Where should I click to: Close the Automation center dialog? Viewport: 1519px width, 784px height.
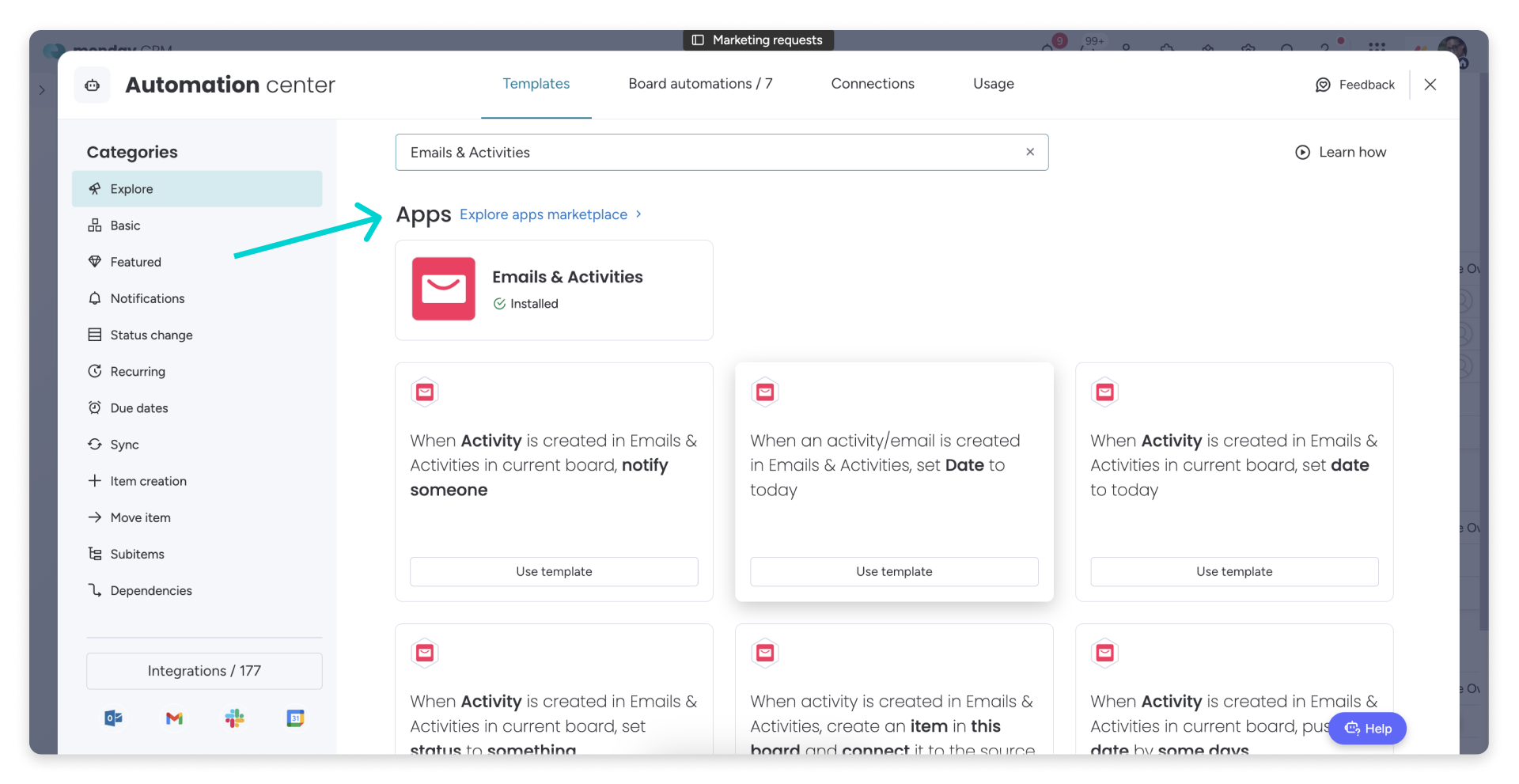coord(1430,85)
